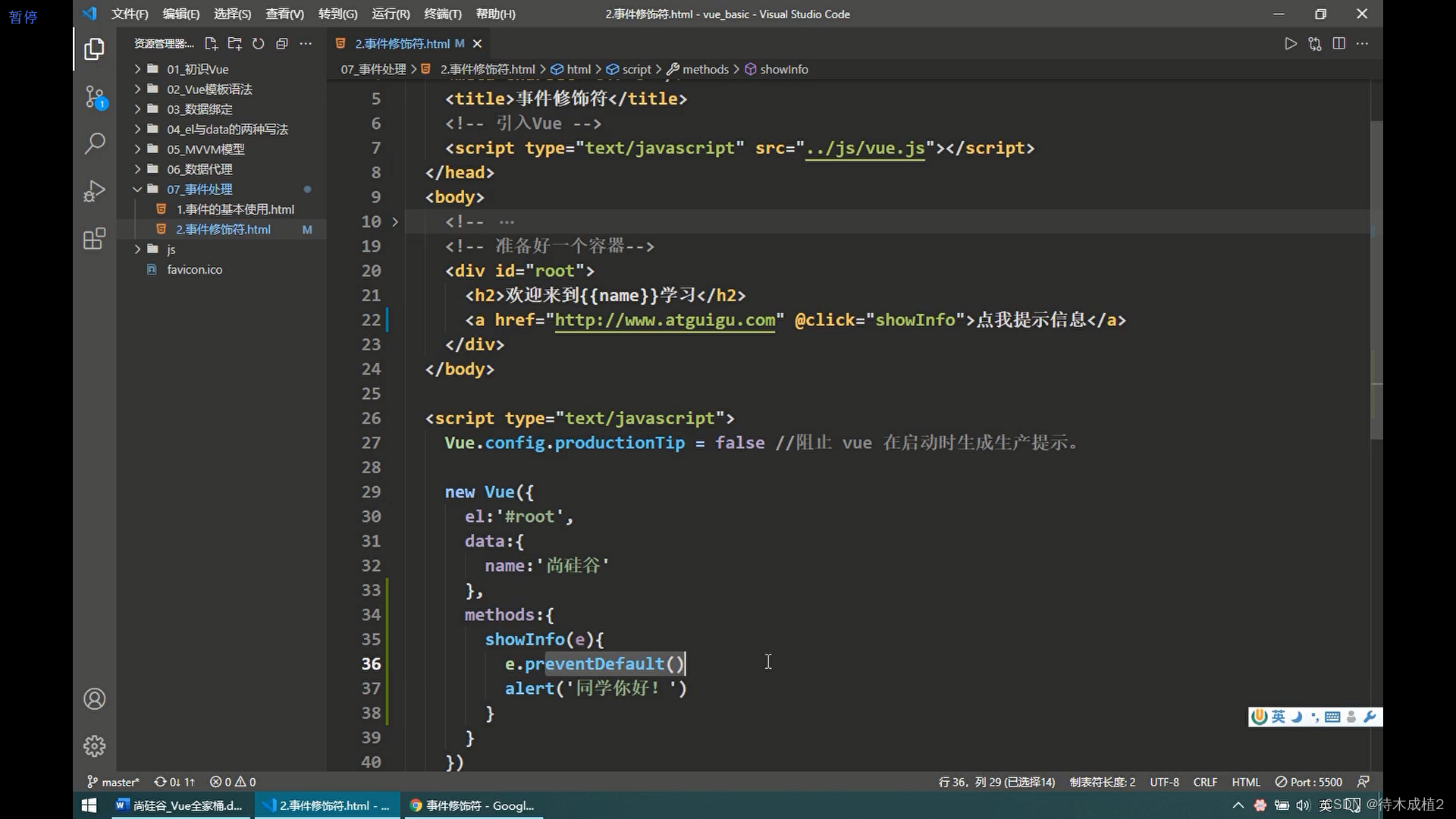Go to line via 行 36, 列 29 indicator
This screenshot has width=1456, height=819.
point(996,782)
